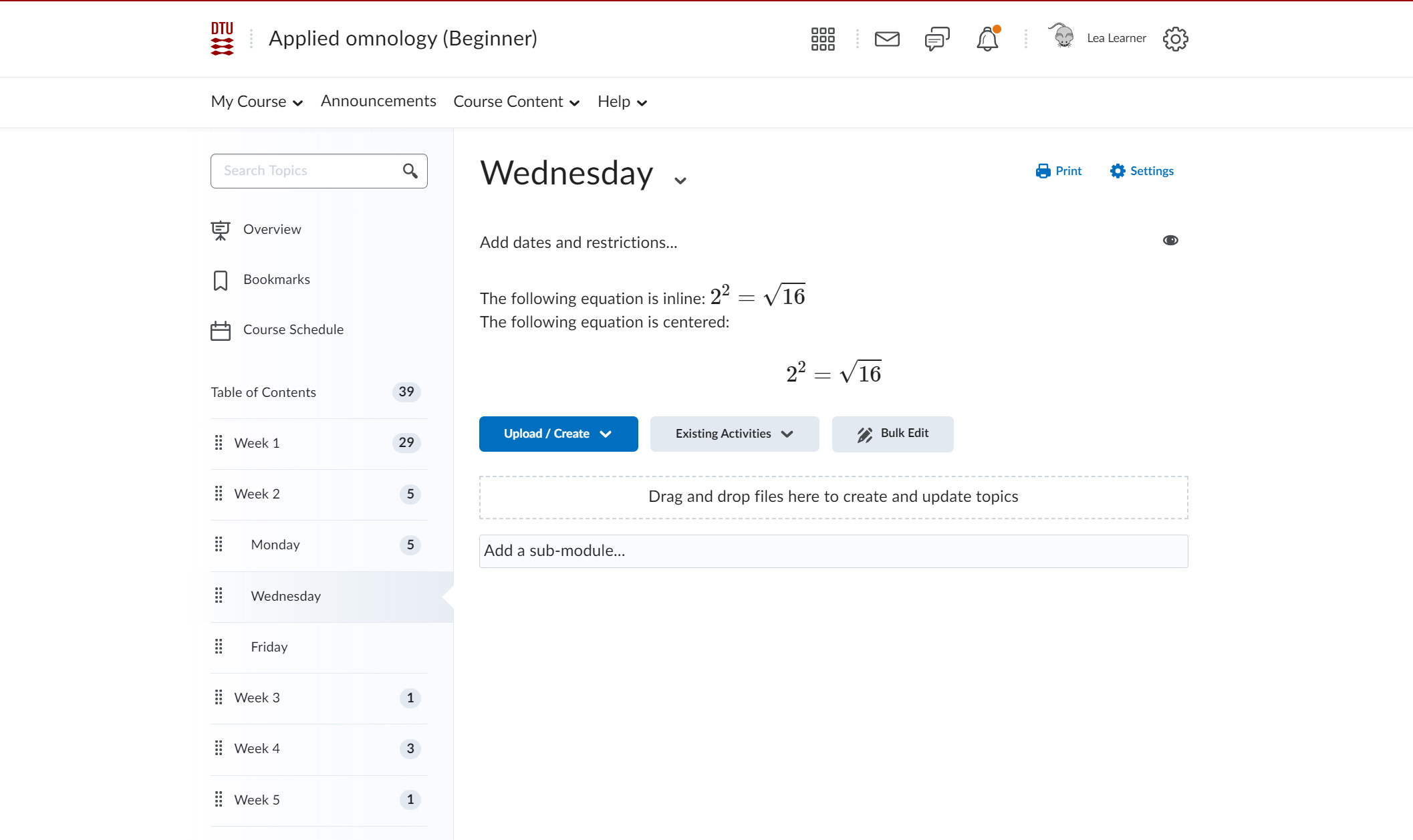The width and height of the screenshot is (1413, 840).
Task: Open the admin tools gear icon
Action: (1175, 39)
